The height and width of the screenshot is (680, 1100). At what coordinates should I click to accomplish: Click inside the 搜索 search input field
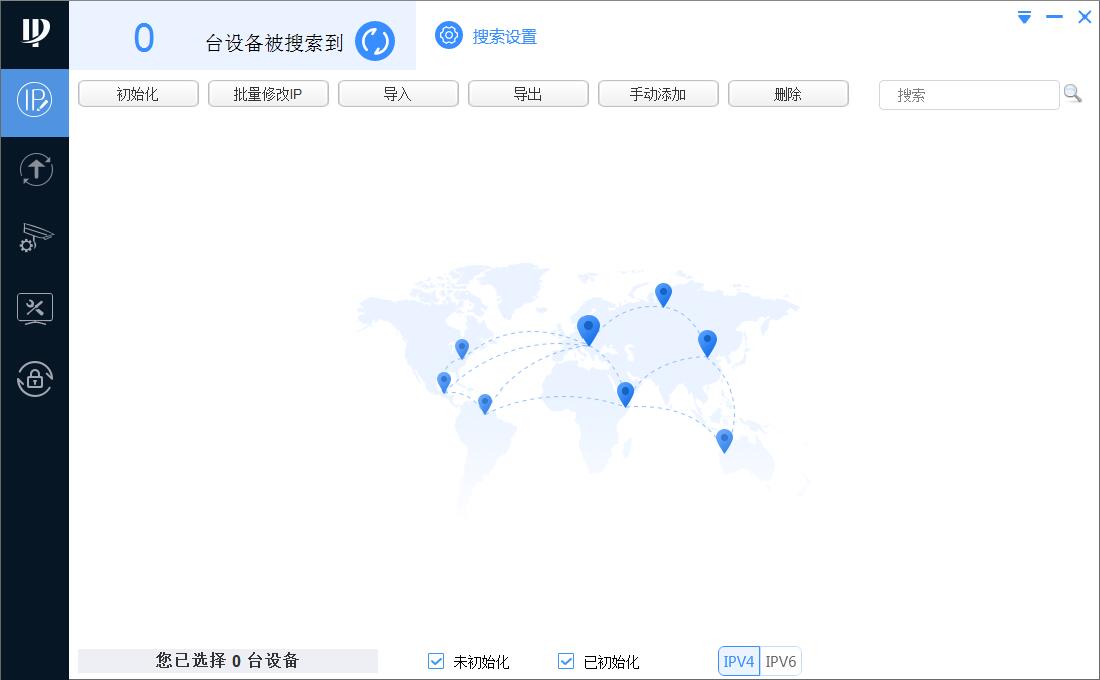(x=960, y=94)
